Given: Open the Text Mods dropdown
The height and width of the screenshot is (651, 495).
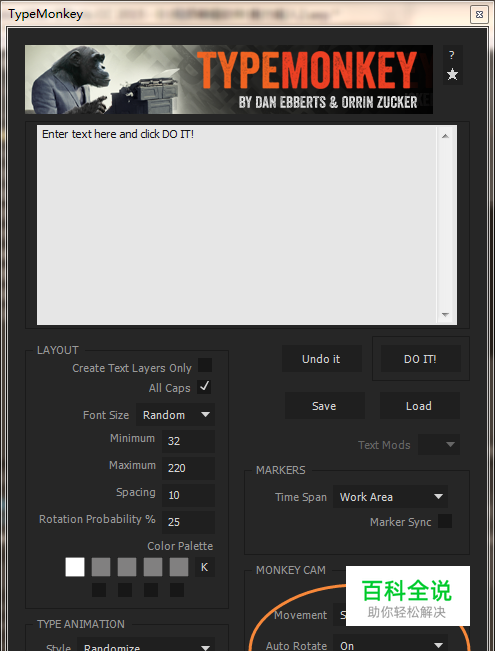Looking at the screenshot, I should [439, 445].
